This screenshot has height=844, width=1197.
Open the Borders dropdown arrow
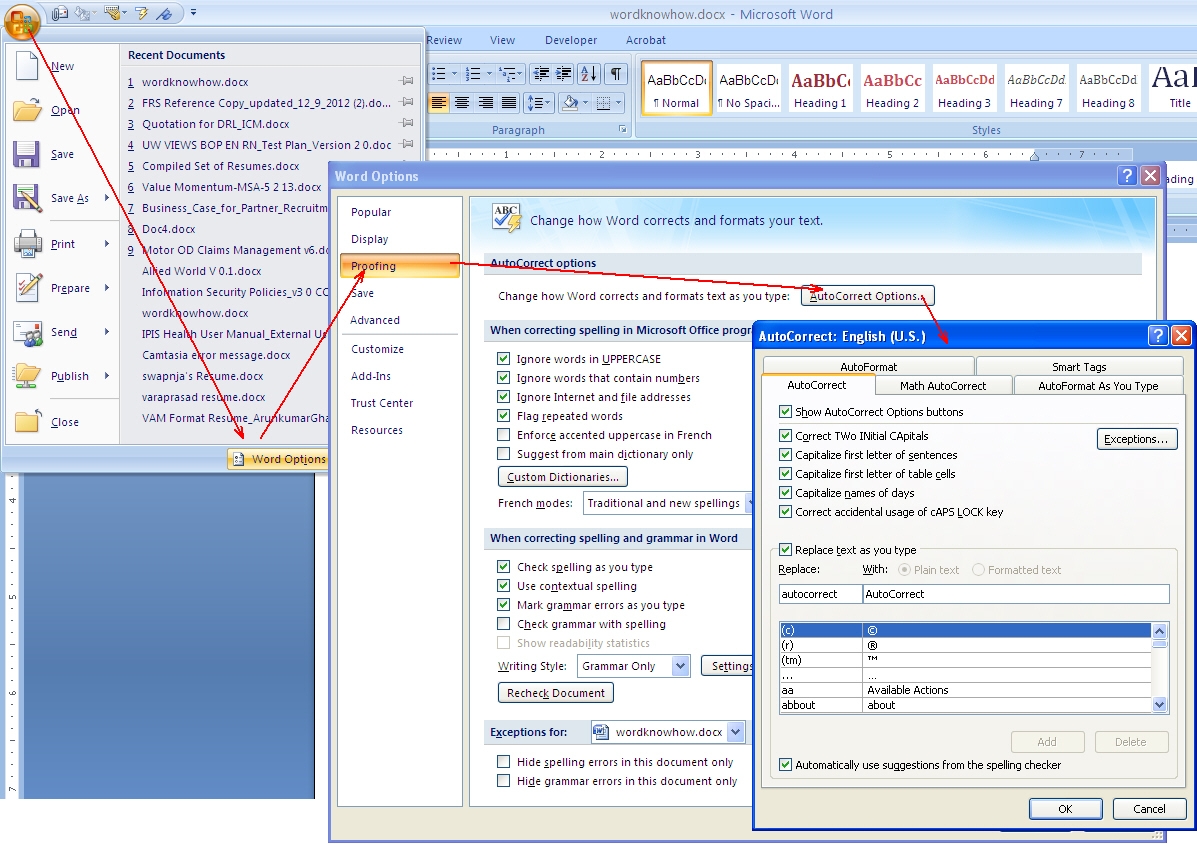click(x=619, y=102)
